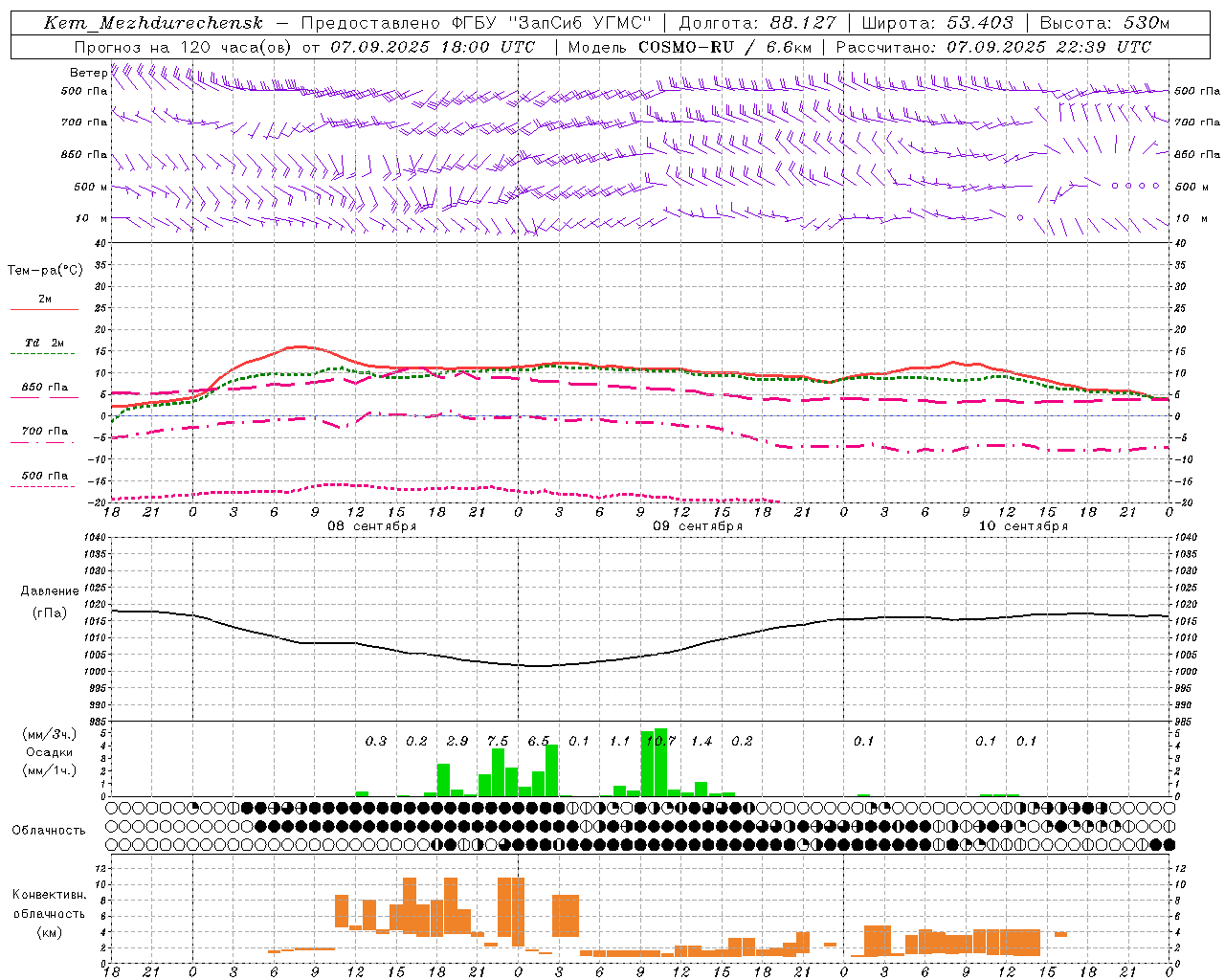Click the Ветер wind panel label

pyautogui.click(x=89, y=73)
